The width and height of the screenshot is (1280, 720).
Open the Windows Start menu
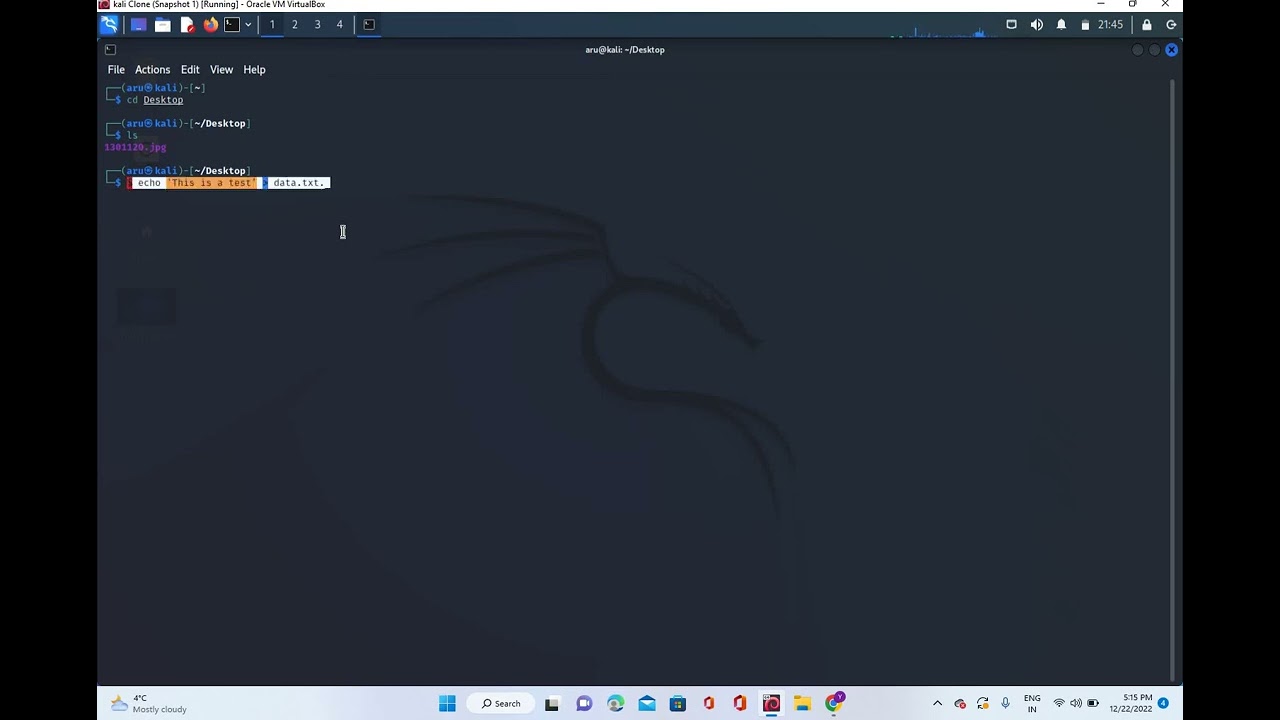(x=447, y=703)
